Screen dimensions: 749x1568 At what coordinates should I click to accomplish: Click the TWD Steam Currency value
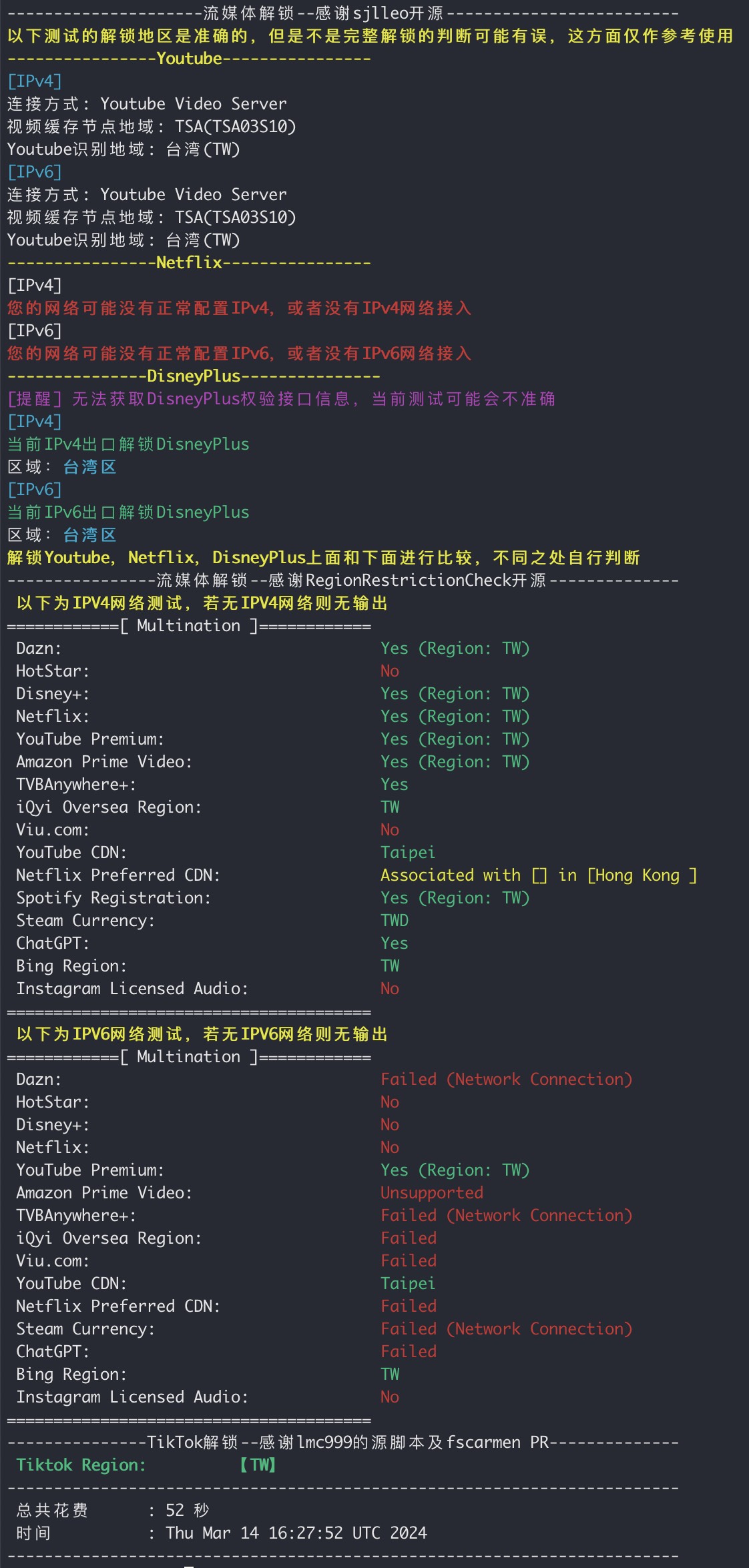[395, 921]
